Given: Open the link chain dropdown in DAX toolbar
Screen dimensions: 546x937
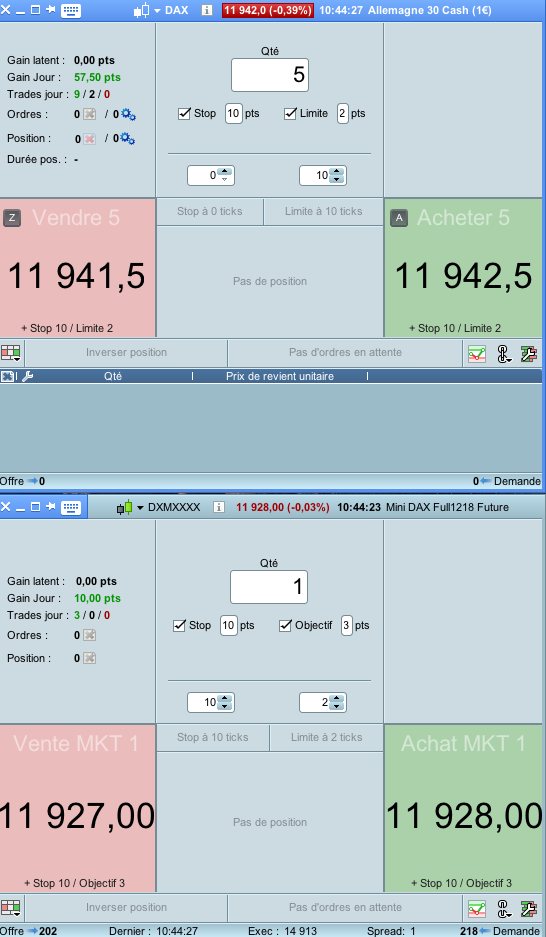Looking at the screenshot, I should pos(504,354).
